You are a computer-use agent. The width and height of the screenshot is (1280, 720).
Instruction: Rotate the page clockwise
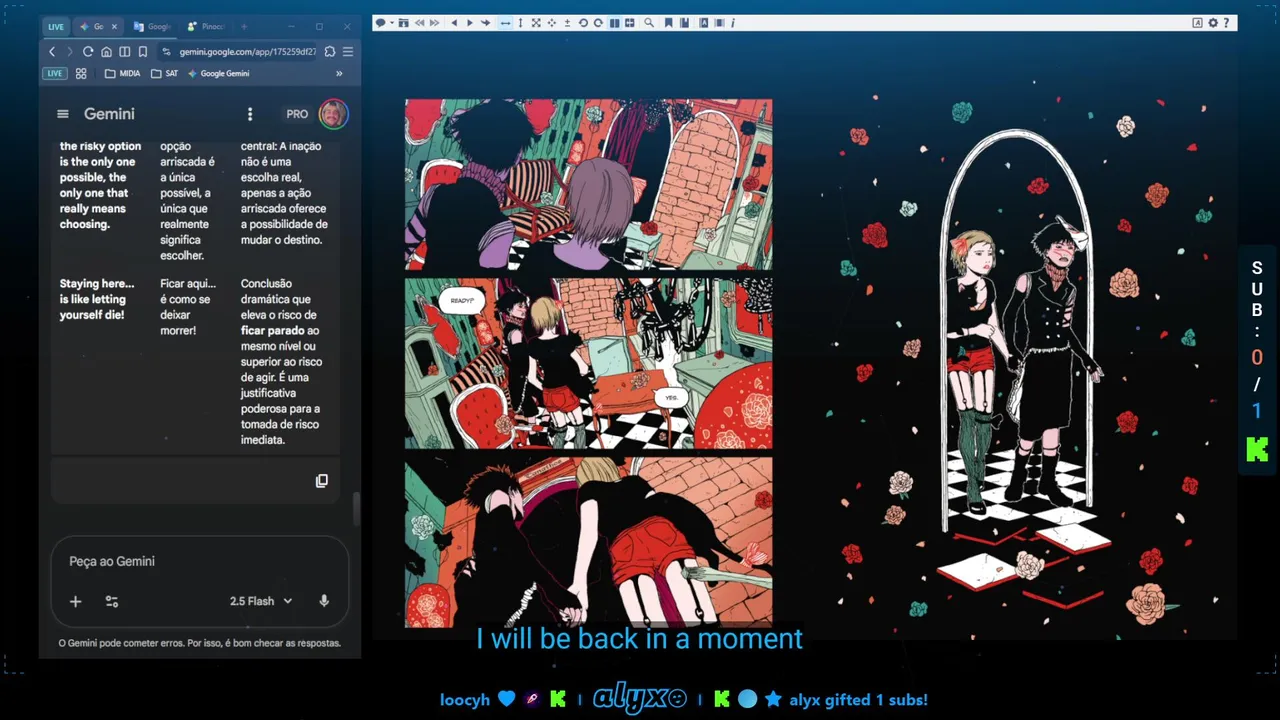[x=598, y=23]
